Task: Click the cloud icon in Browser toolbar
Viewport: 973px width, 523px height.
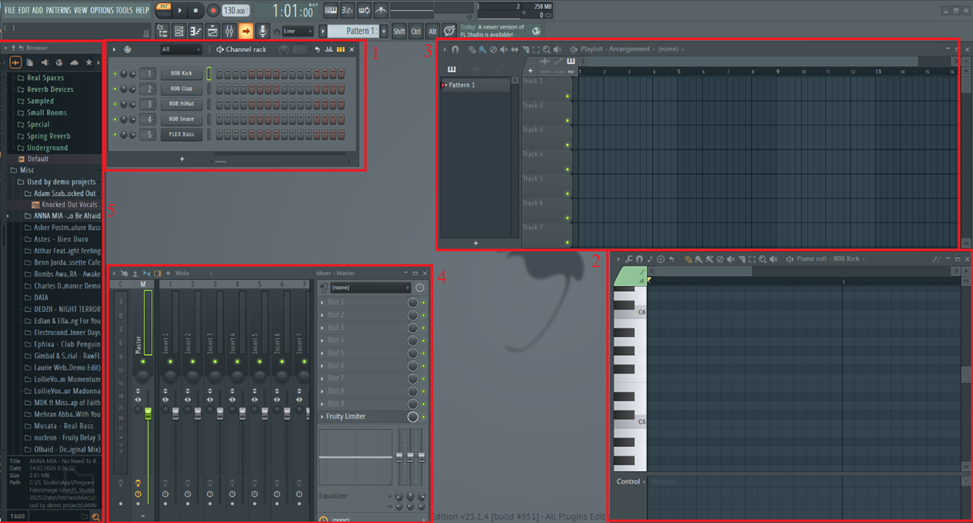Action: pos(74,63)
